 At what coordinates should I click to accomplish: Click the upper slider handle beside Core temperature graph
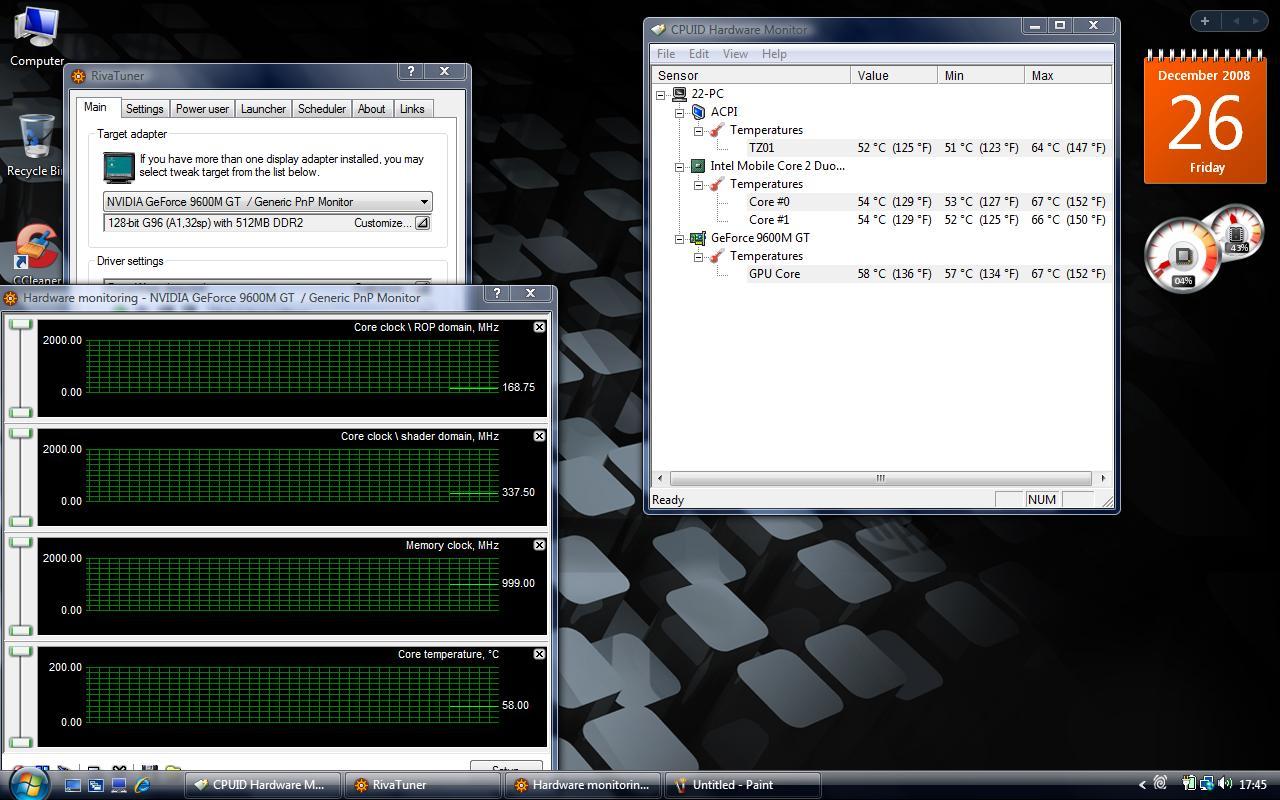coord(20,652)
